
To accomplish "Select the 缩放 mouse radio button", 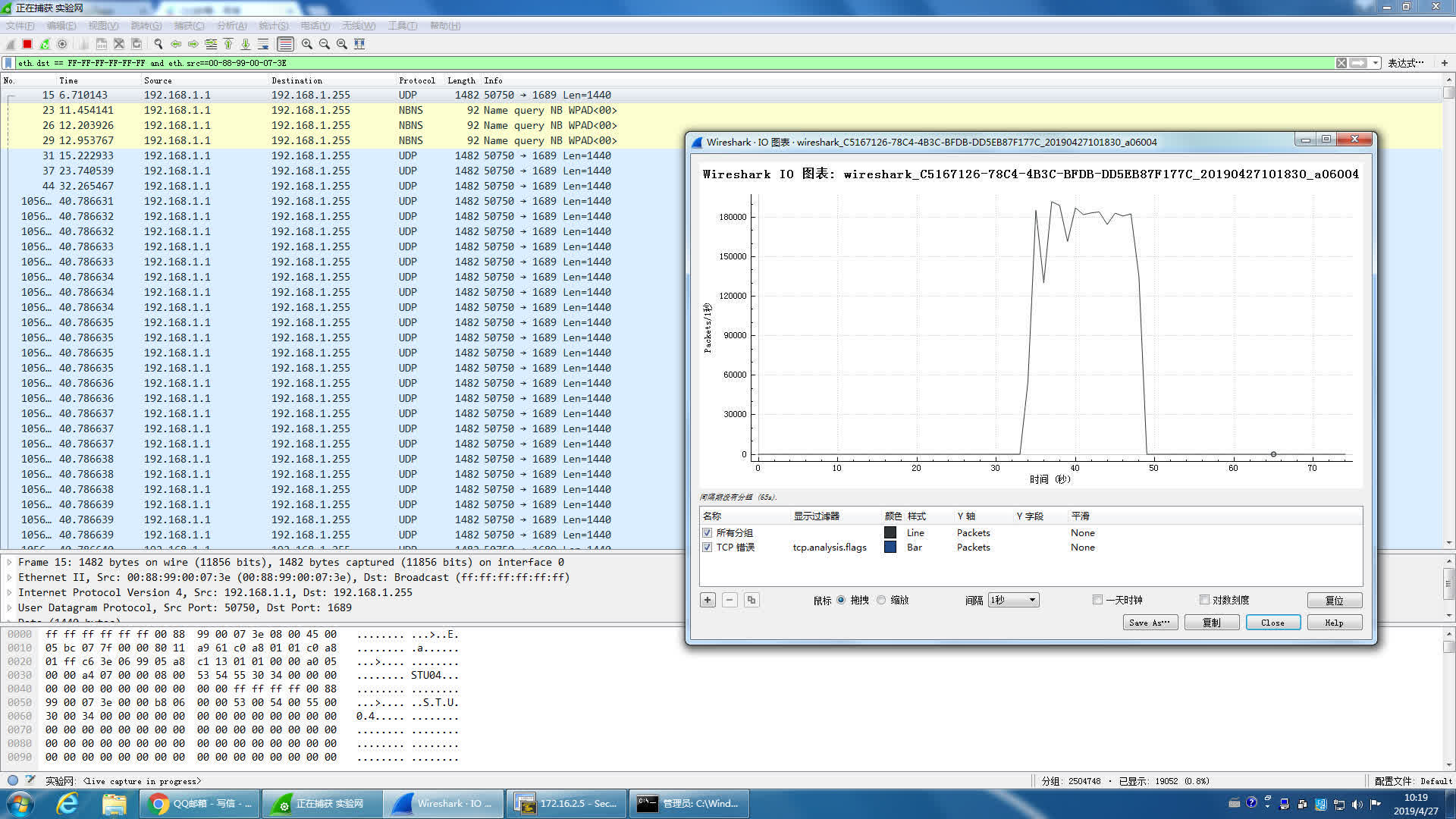I will (881, 600).
